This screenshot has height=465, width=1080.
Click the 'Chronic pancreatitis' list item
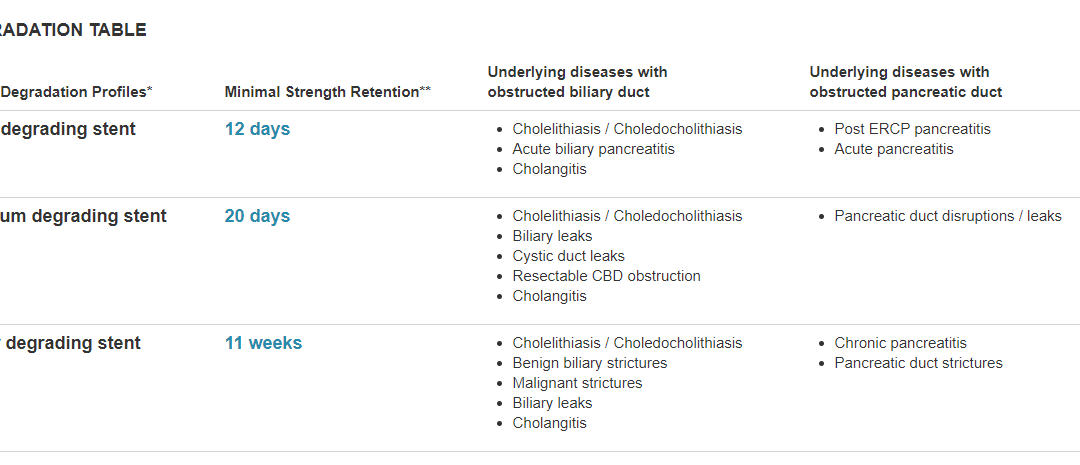coord(900,343)
